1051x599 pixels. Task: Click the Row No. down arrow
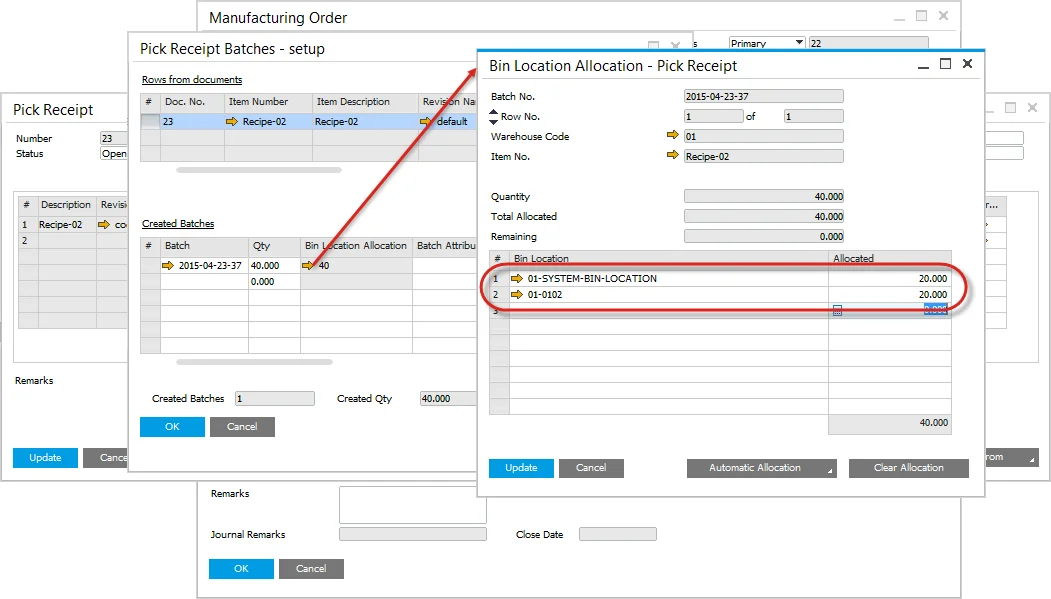[493, 121]
